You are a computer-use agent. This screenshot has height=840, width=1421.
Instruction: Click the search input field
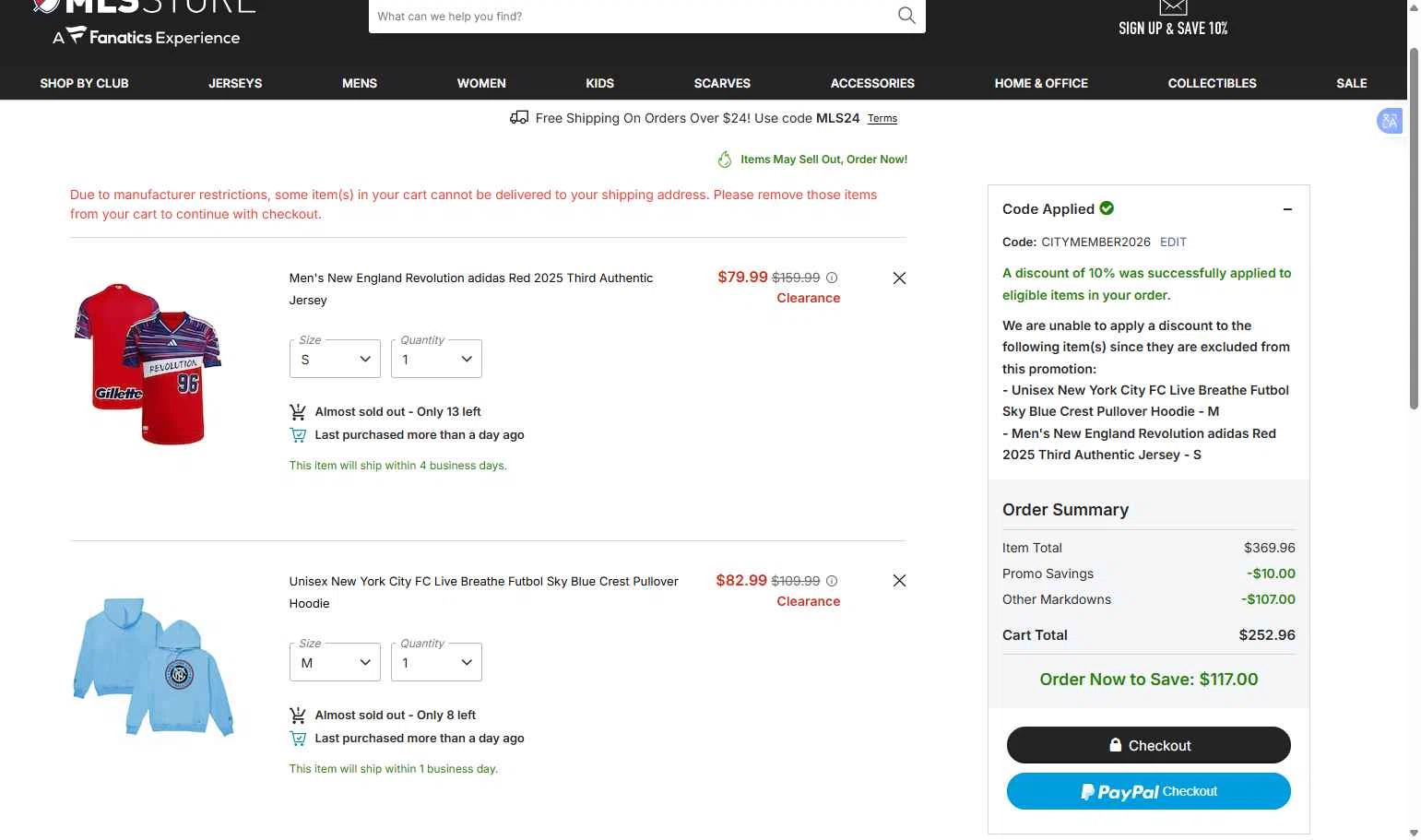point(633,16)
